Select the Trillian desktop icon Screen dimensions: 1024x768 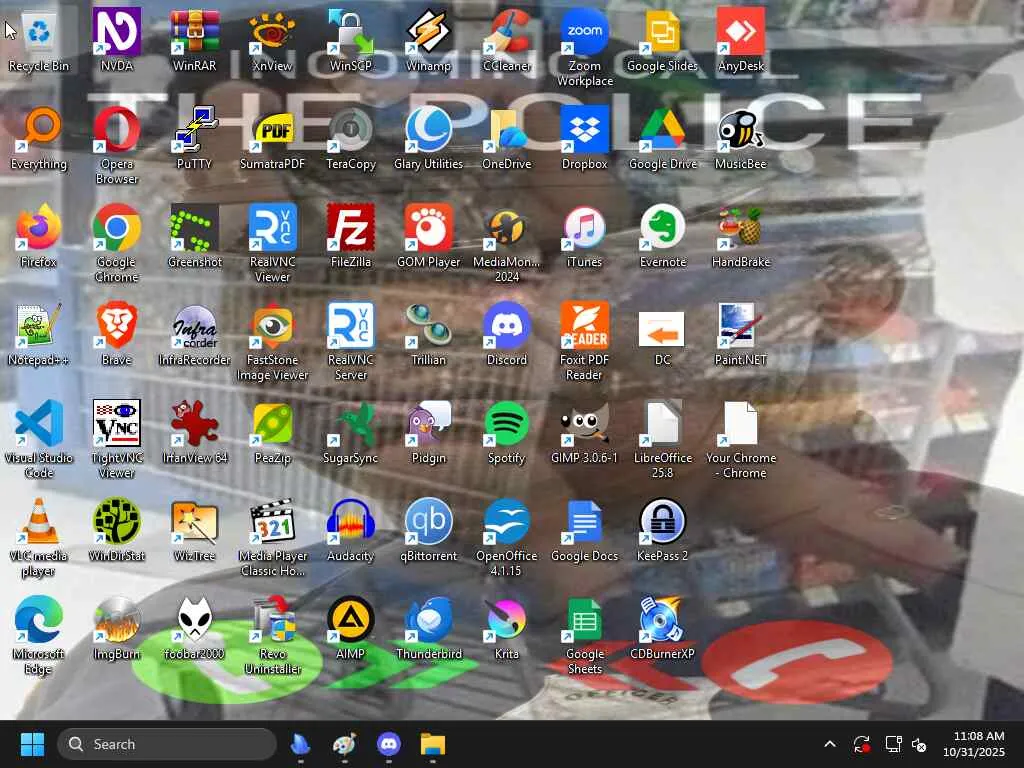point(428,334)
